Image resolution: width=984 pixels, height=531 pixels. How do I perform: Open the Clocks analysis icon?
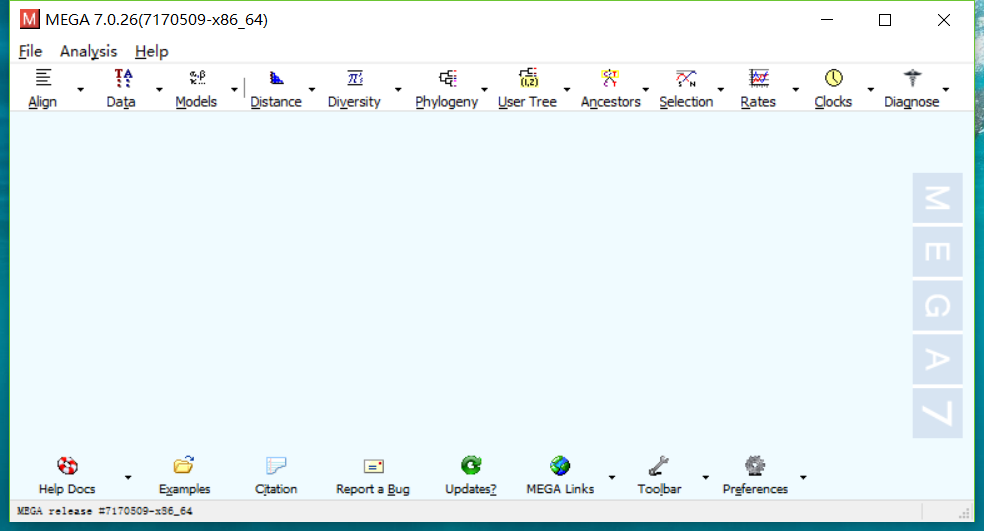[x=833, y=78]
